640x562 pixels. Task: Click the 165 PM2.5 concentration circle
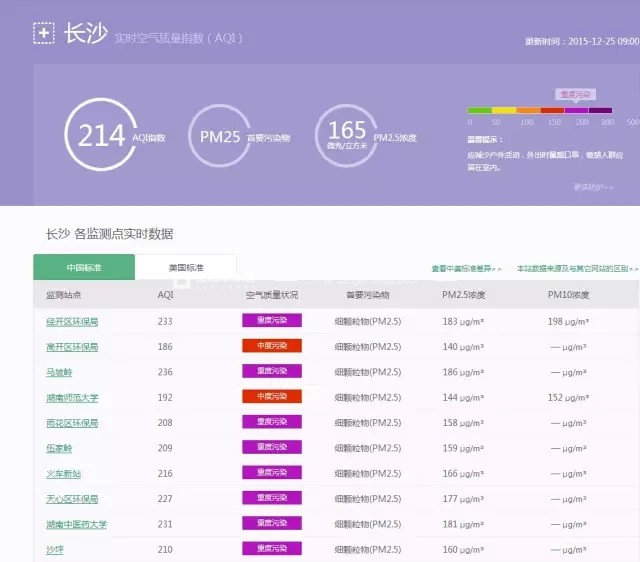tap(346, 136)
